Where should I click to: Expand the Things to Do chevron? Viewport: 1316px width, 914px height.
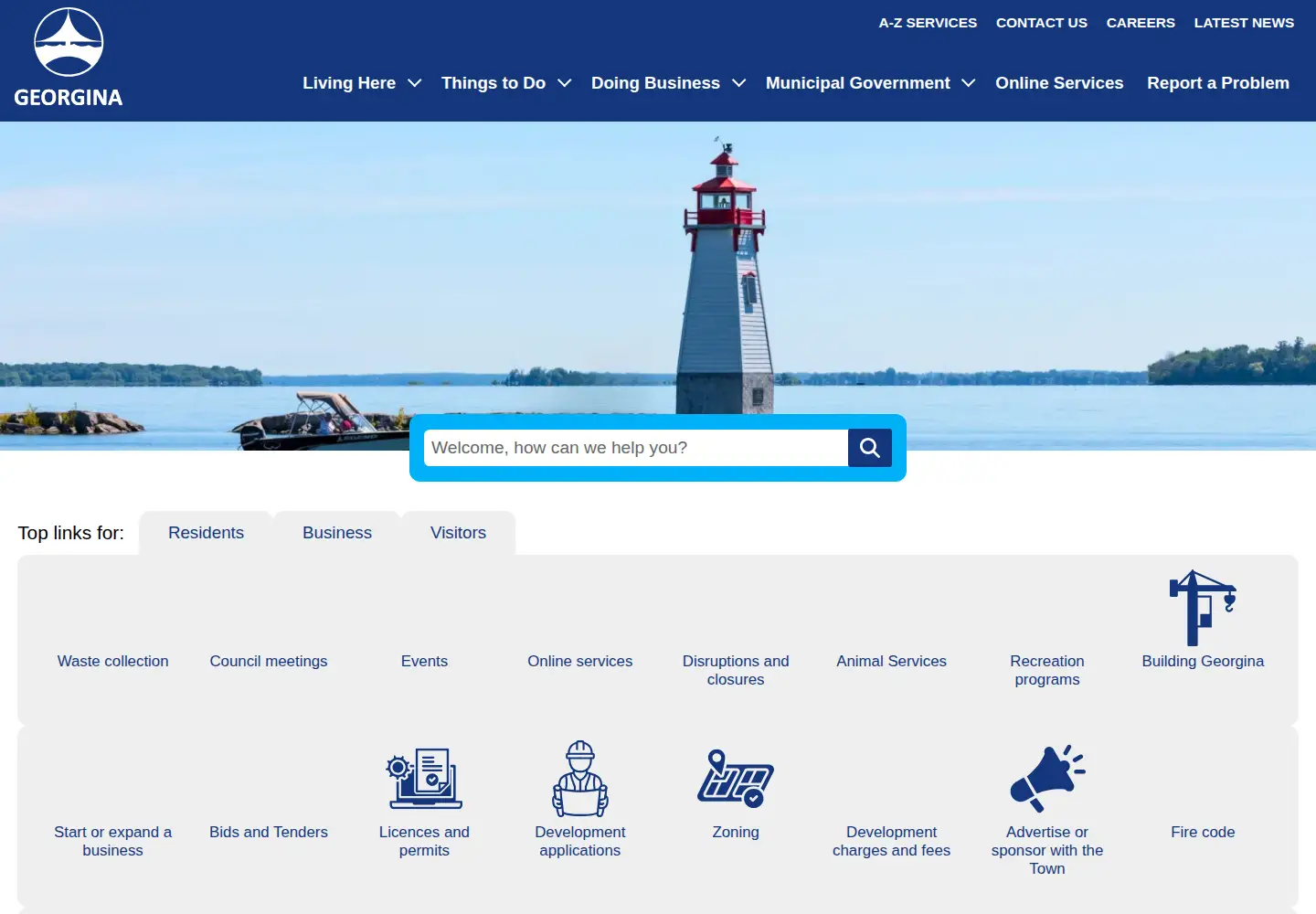coord(565,83)
